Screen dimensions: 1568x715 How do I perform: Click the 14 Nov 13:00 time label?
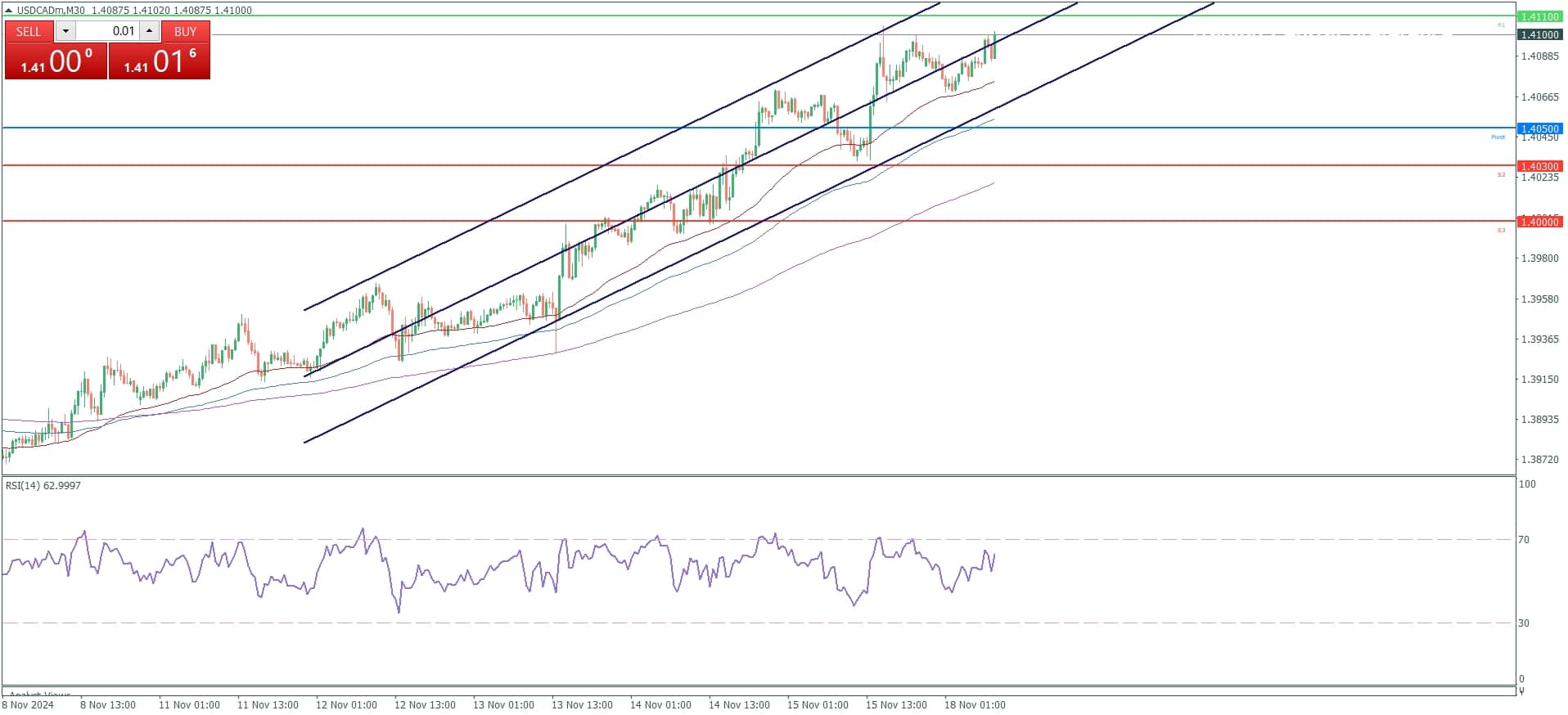[x=739, y=704]
